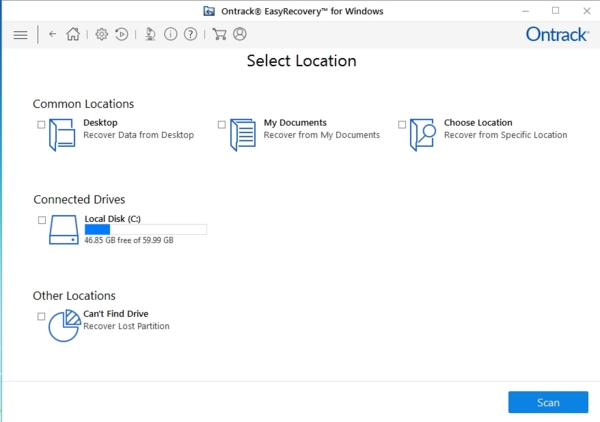The height and width of the screenshot is (422, 600).
Task: Return to the Home screen icon
Action: point(73,34)
